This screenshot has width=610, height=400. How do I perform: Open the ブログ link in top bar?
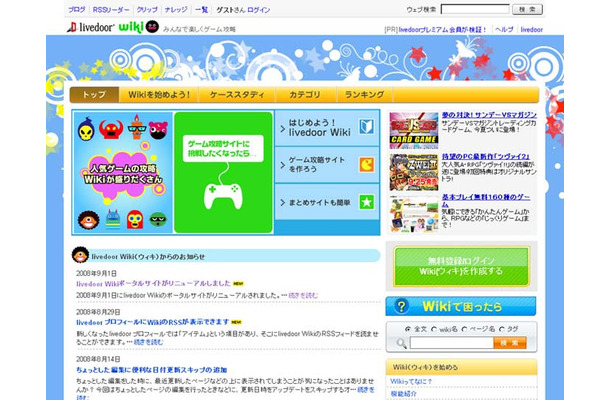coord(77,10)
